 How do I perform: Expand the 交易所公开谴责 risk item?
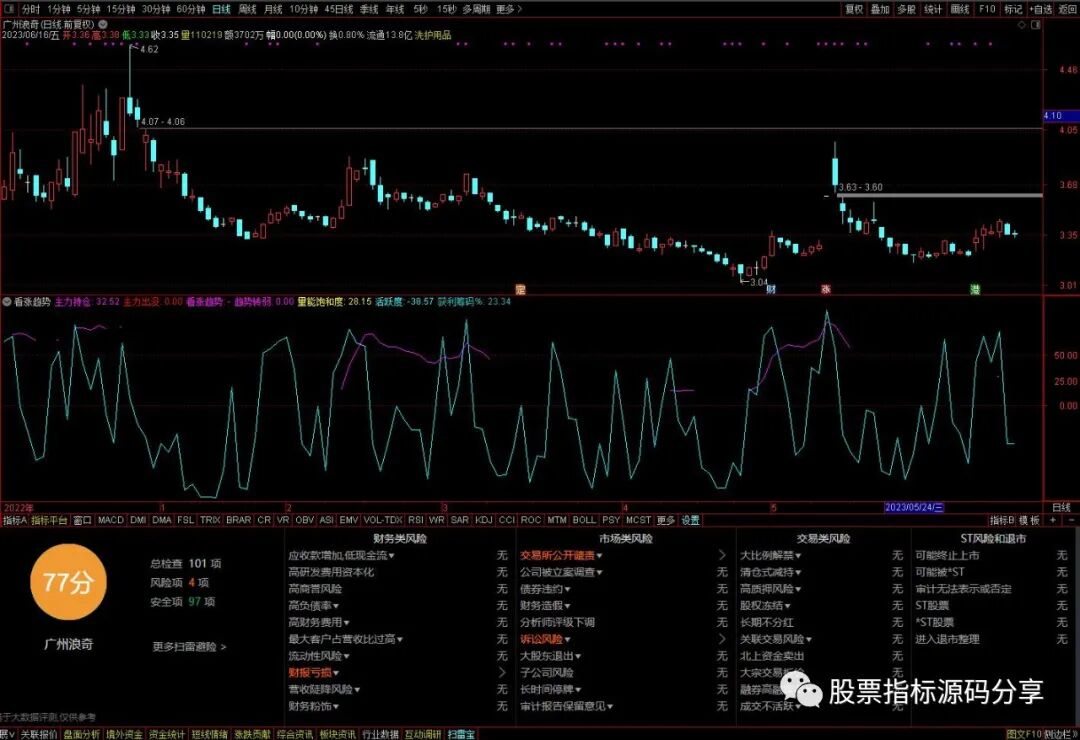561,555
